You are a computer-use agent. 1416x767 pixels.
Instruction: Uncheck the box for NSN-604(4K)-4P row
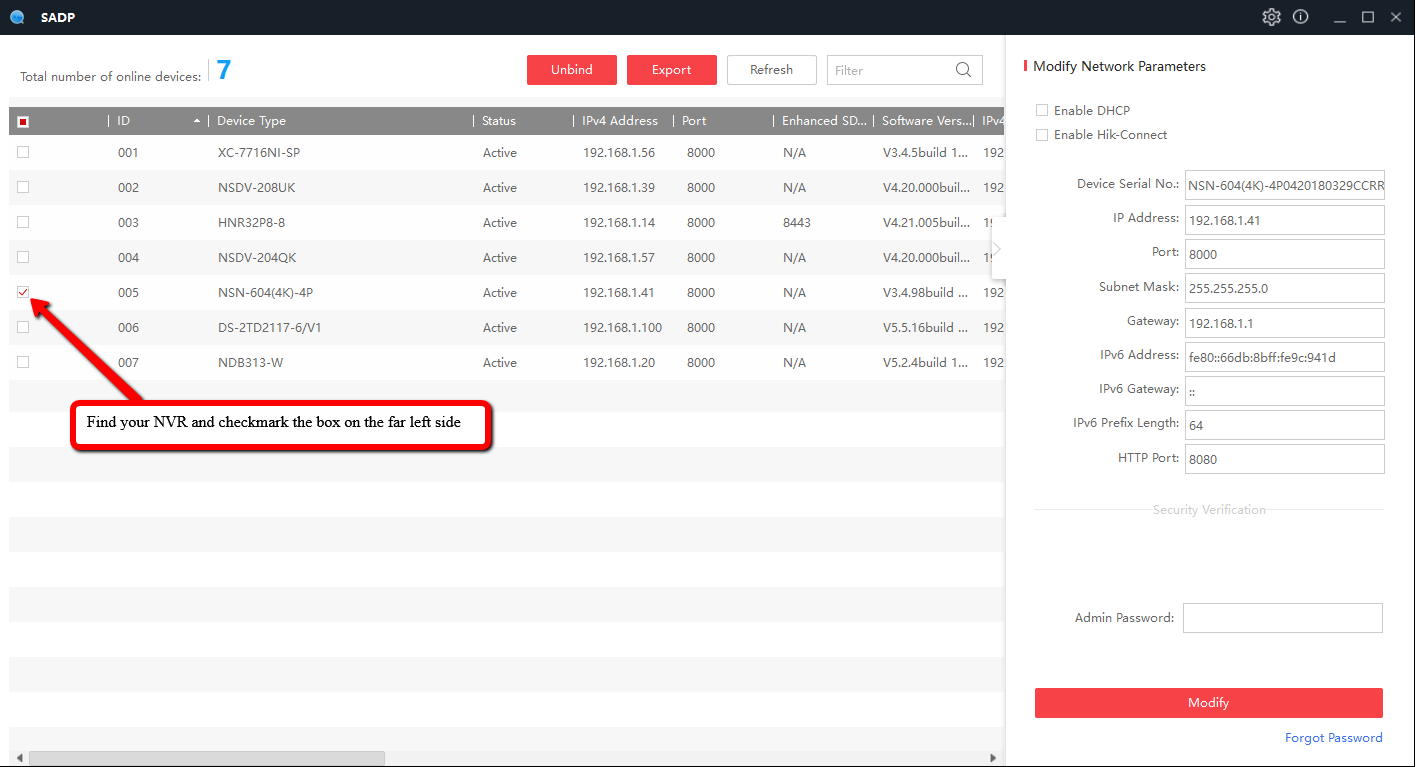(x=23, y=292)
